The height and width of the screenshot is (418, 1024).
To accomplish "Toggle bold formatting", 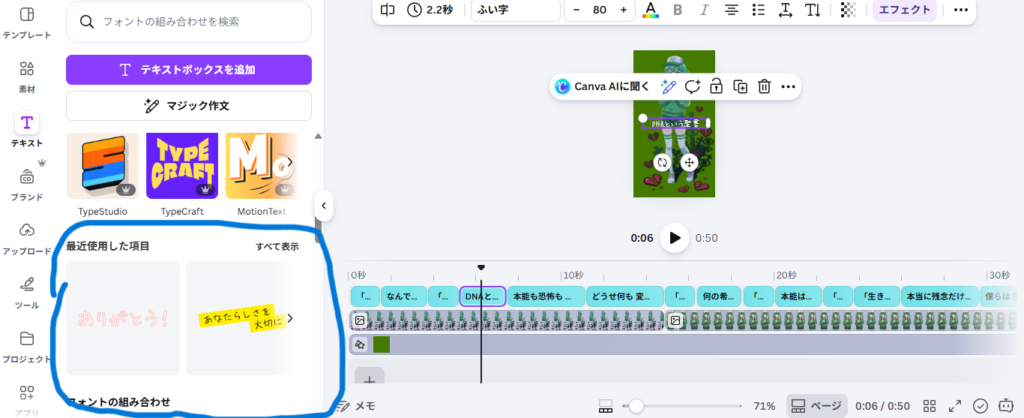I will (x=678, y=10).
